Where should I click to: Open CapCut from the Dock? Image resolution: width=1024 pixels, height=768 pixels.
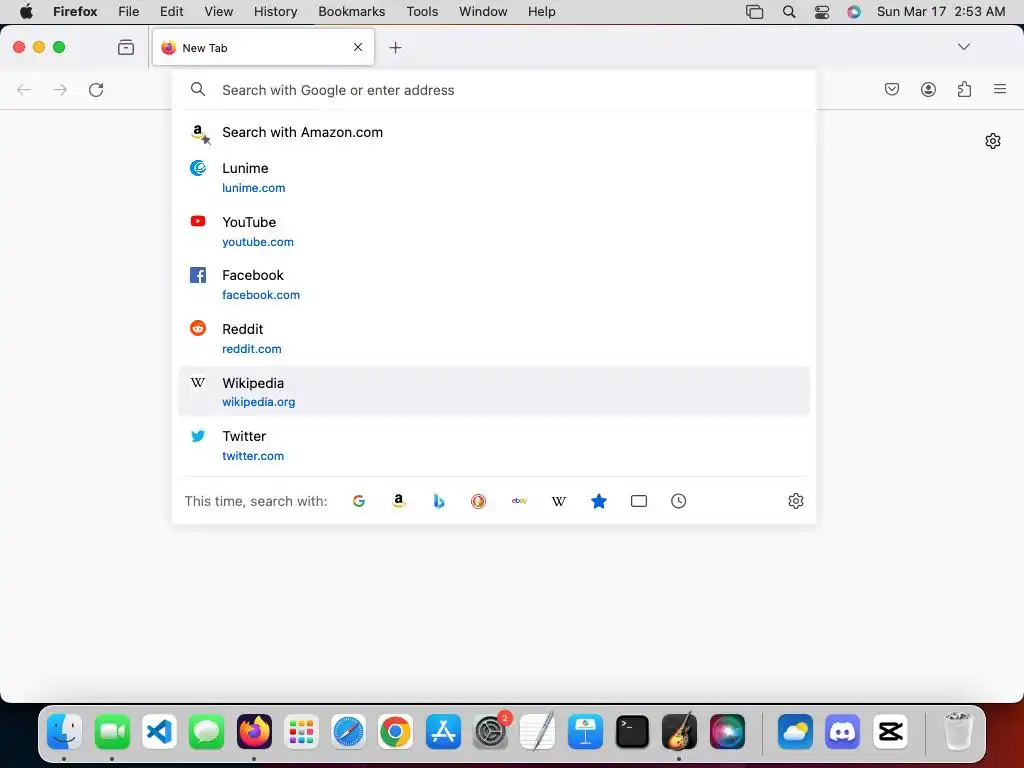coord(890,731)
